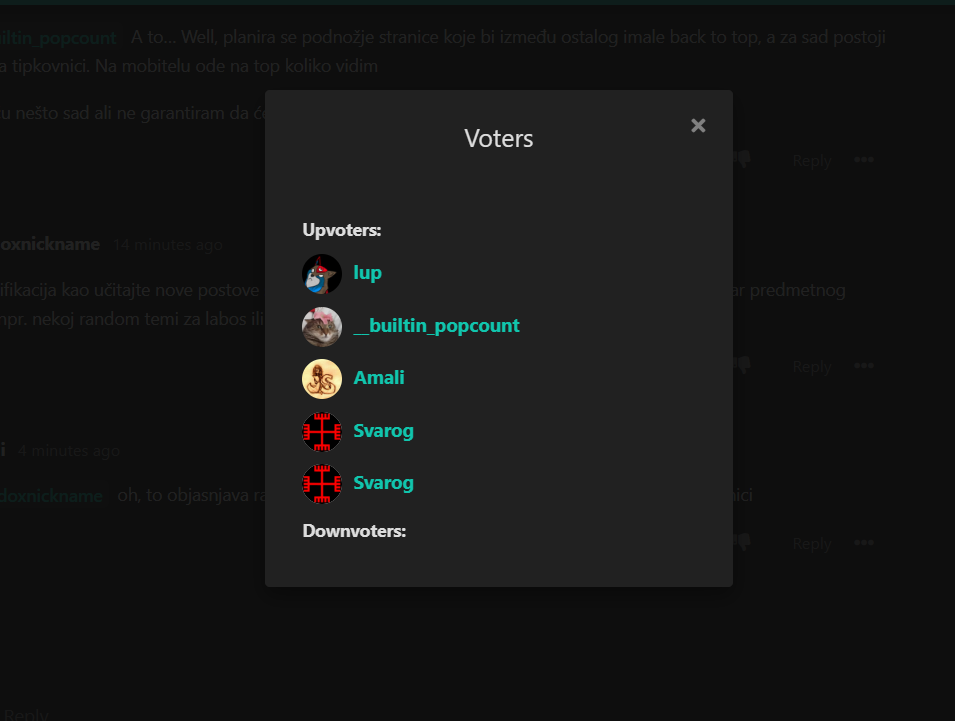
Task: Open more options dots on the topmost comment
Action: tap(864, 160)
